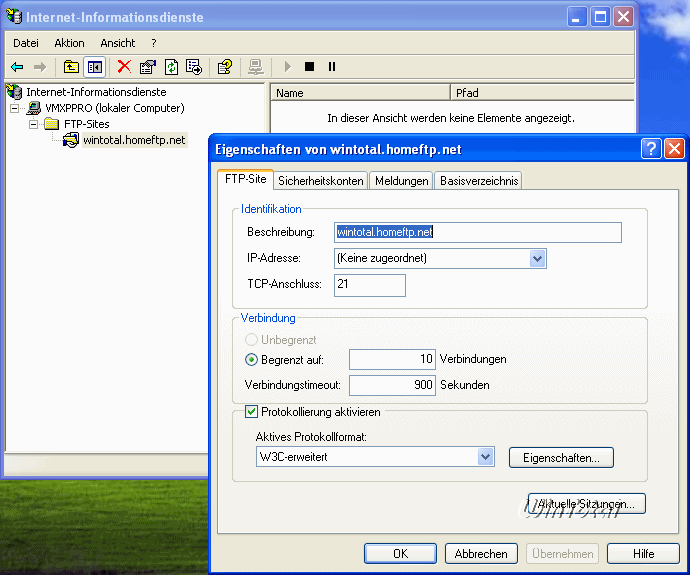Viewport: 690px width, 575px height.
Task: Go up one level via folder icon
Action: click(x=71, y=67)
